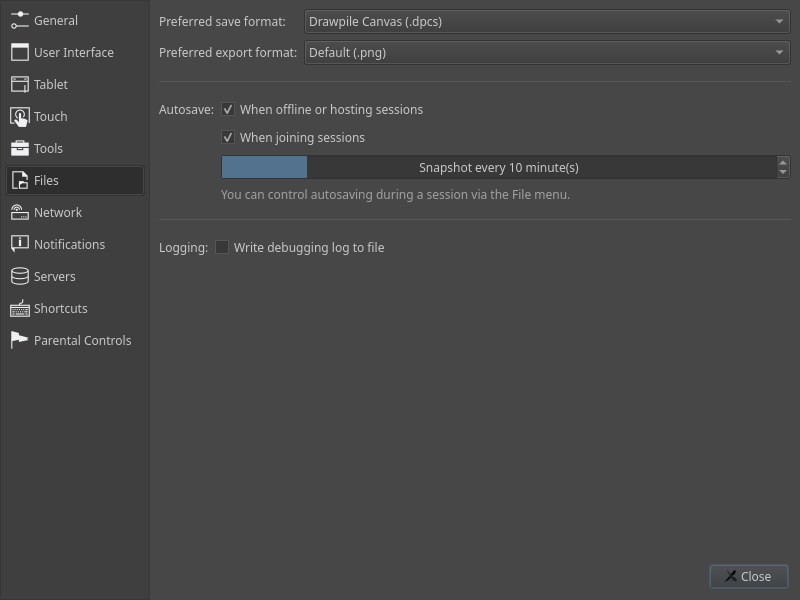
Task: Disable autosave when offline or hosting sessions
Action: coord(228,109)
